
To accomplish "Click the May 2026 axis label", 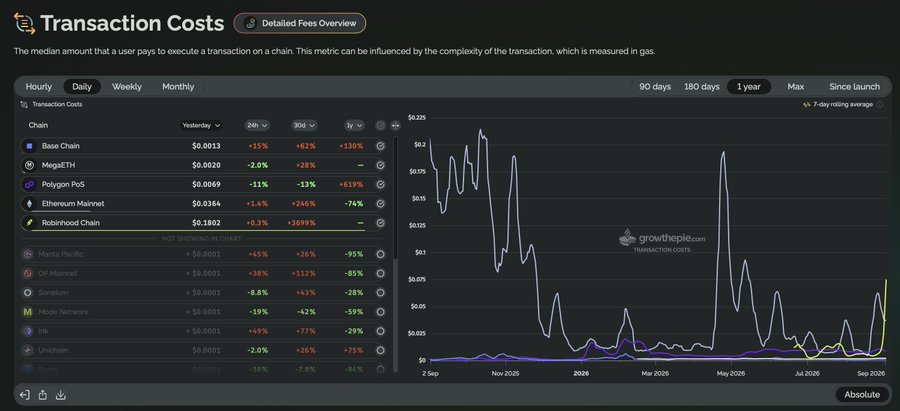I will point(730,373).
